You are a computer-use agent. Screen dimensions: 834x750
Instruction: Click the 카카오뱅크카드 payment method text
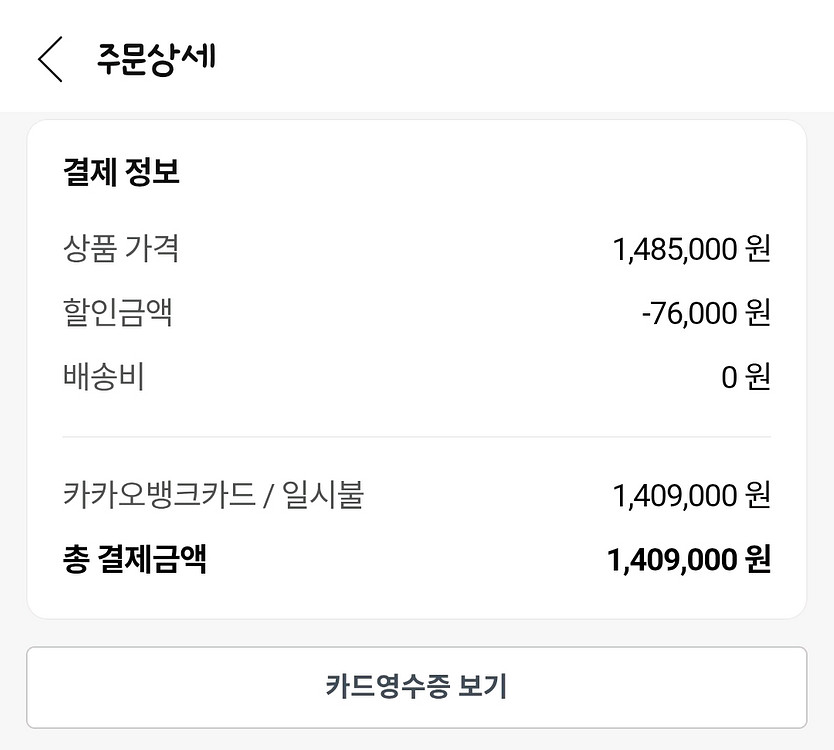point(159,494)
